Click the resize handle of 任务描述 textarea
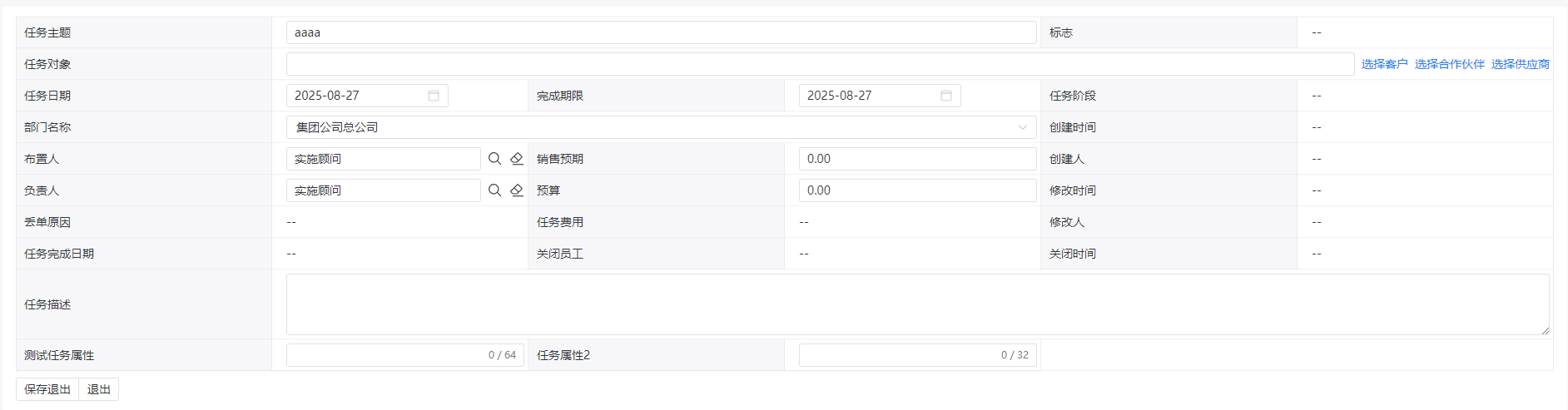 click(1545, 330)
